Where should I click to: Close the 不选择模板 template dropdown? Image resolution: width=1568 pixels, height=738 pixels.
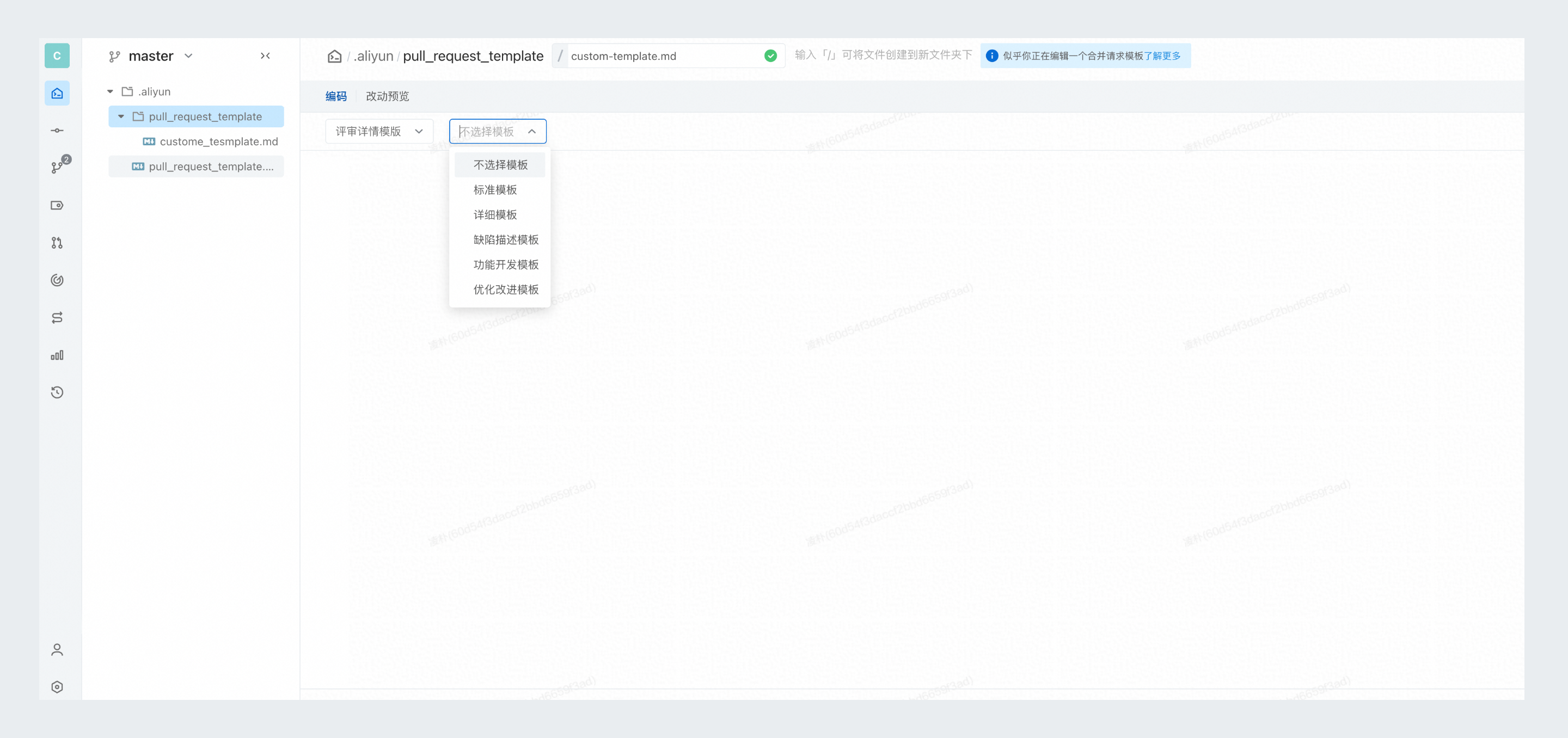click(498, 131)
